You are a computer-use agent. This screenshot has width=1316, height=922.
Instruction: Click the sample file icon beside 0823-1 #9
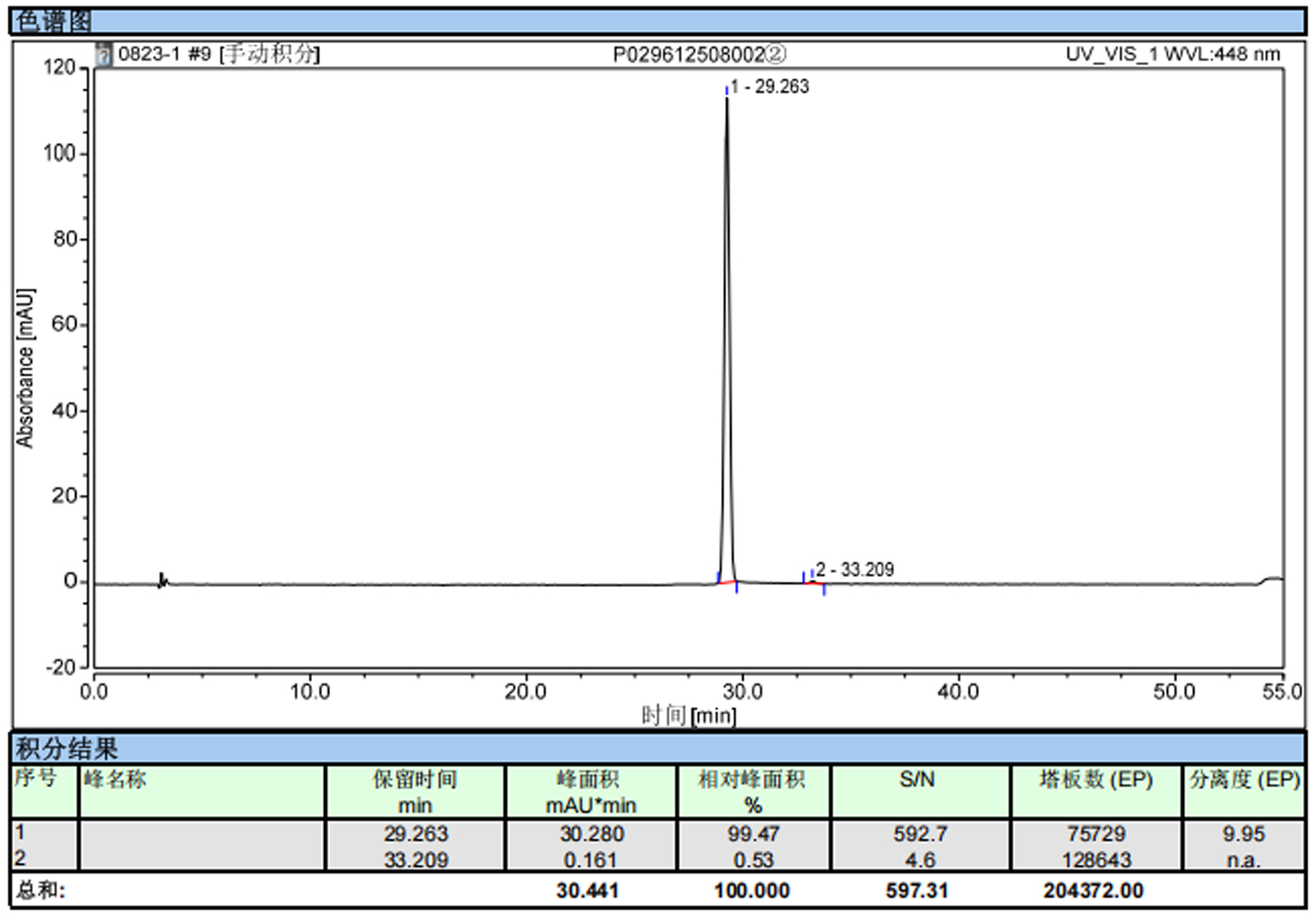pyautogui.click(x=104, y=55)
